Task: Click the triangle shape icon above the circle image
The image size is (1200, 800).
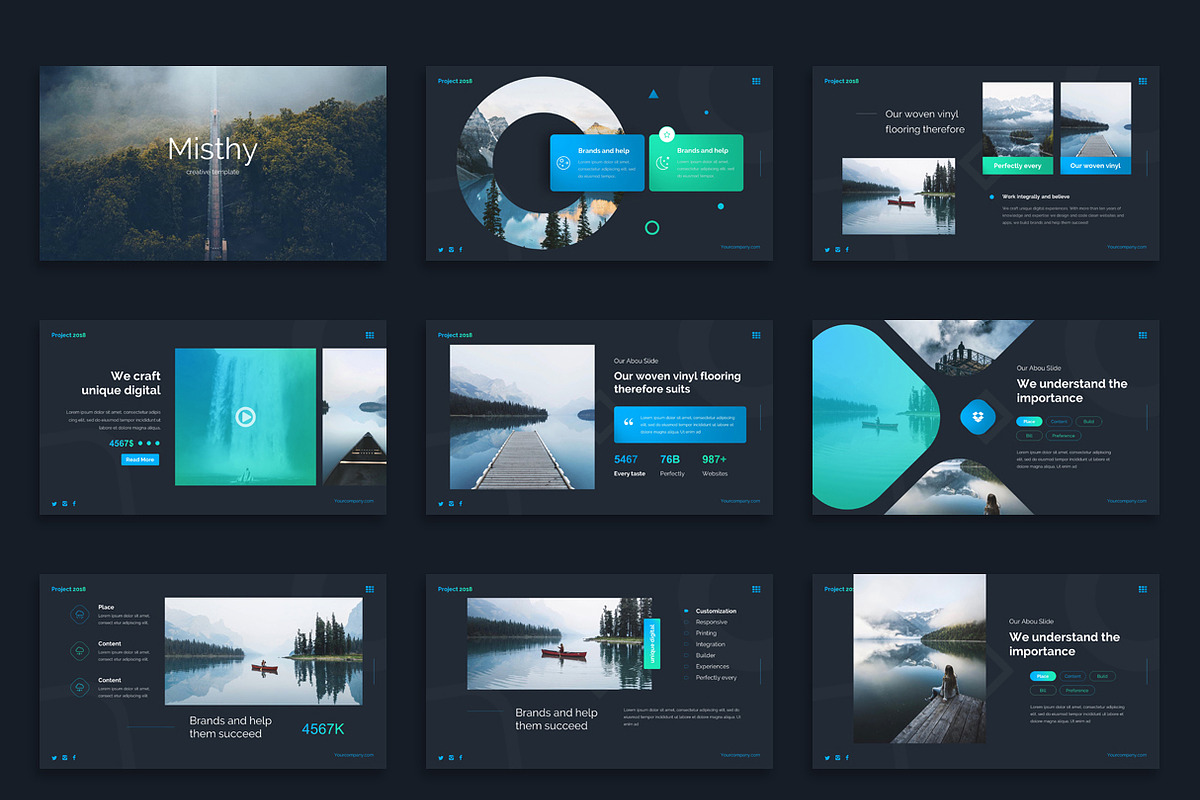Action: click(653, 92)
